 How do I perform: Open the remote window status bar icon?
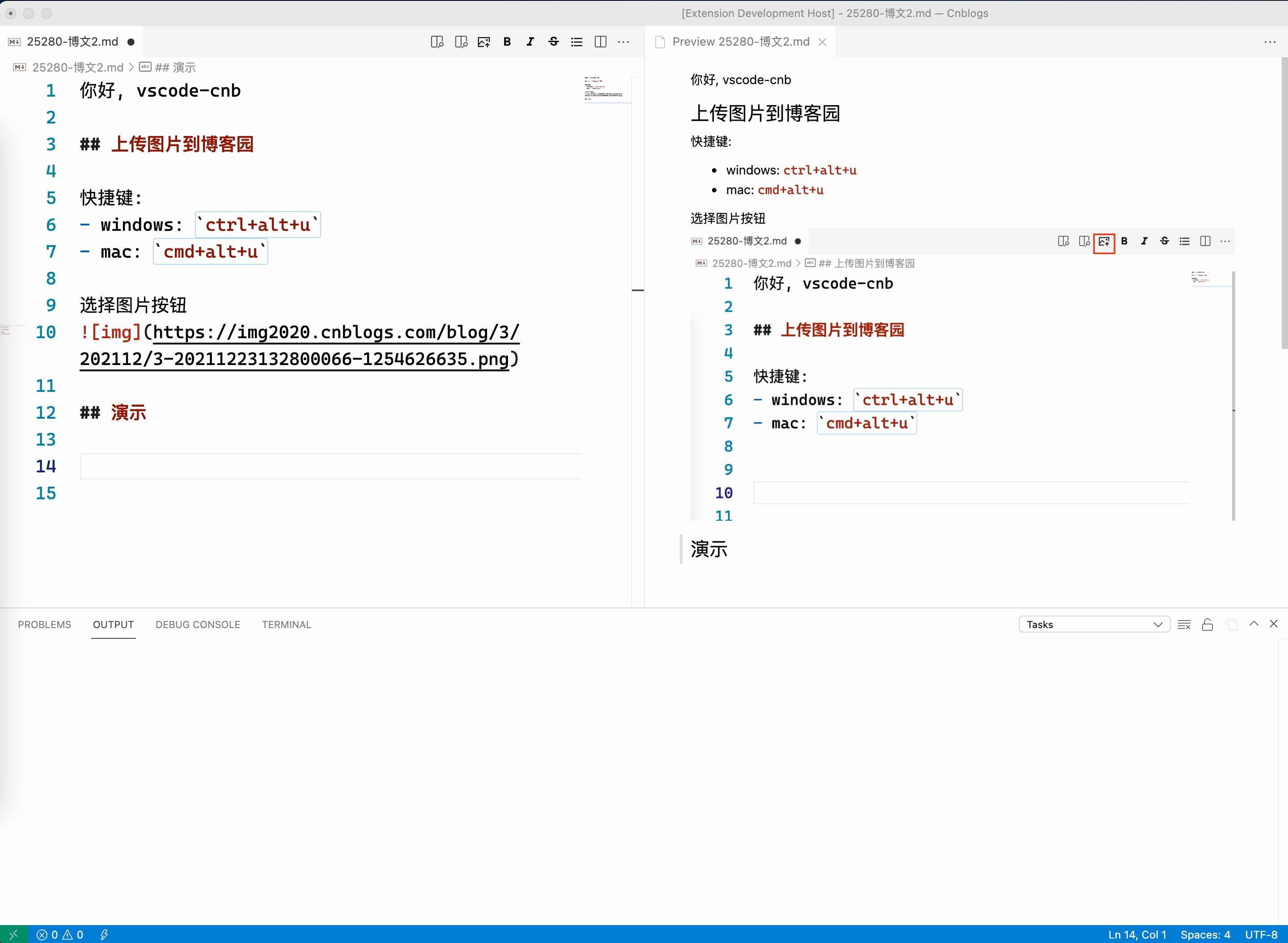[13, 935]
